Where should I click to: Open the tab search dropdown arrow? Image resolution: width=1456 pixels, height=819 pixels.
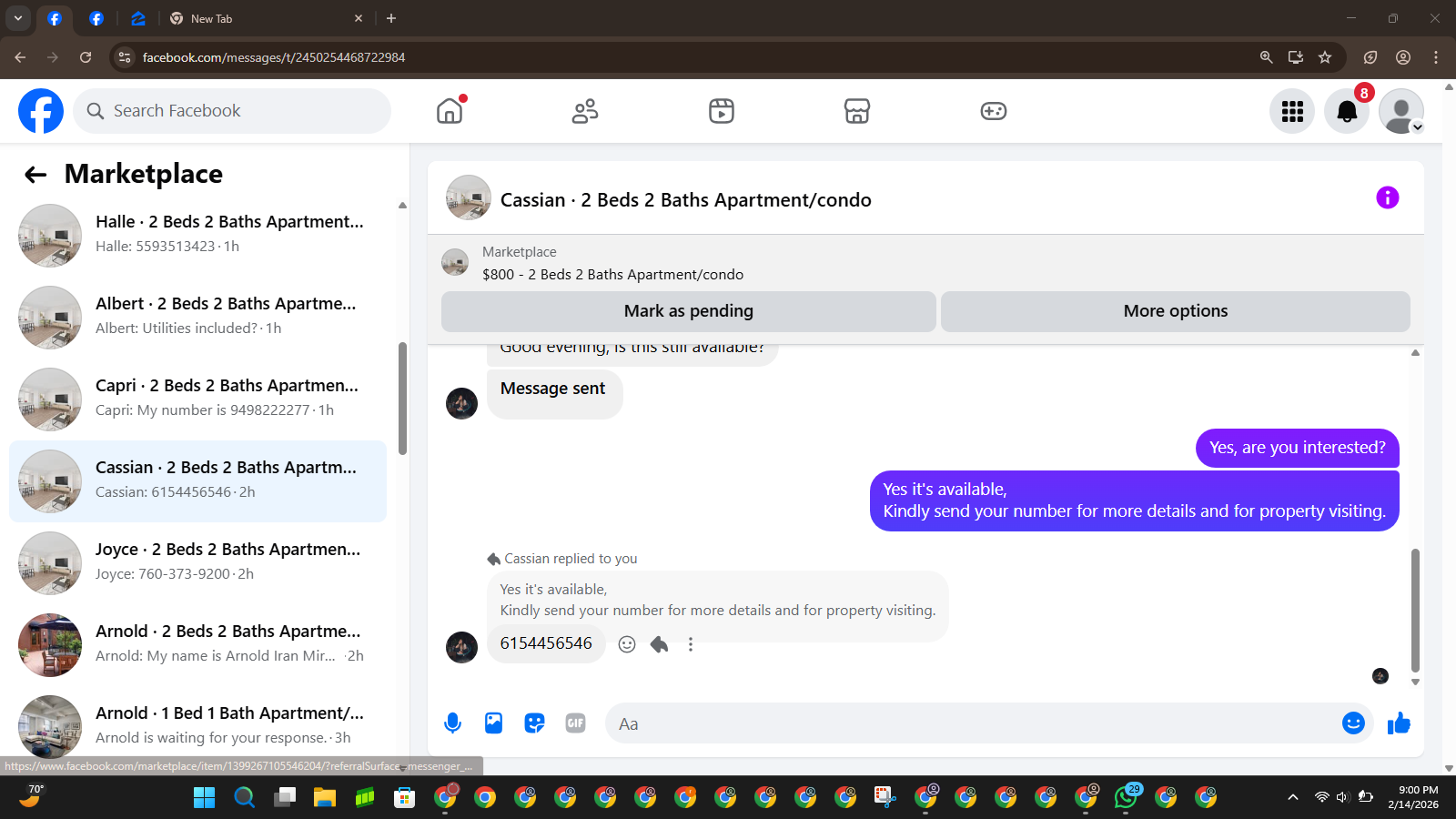(17, 18)
